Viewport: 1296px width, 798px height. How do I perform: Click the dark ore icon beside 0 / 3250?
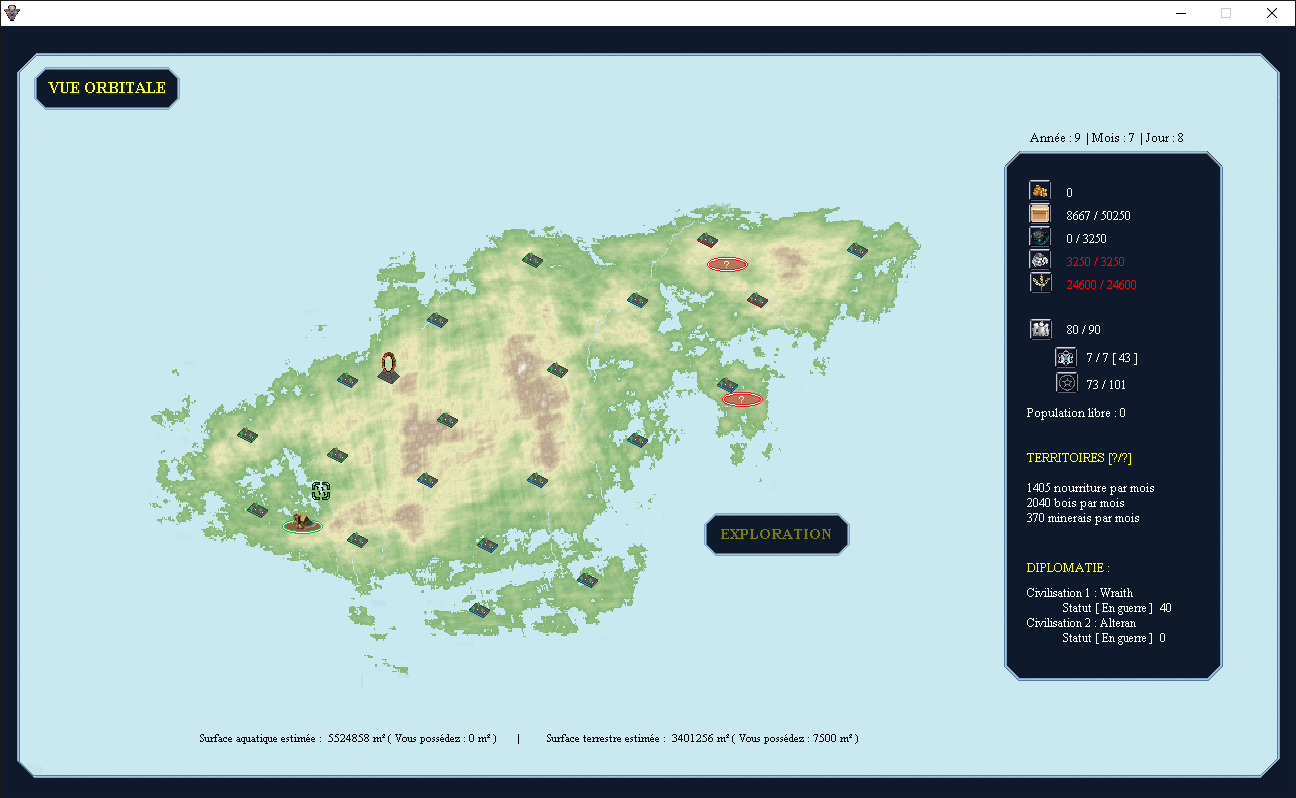(x=1040, y=237)
